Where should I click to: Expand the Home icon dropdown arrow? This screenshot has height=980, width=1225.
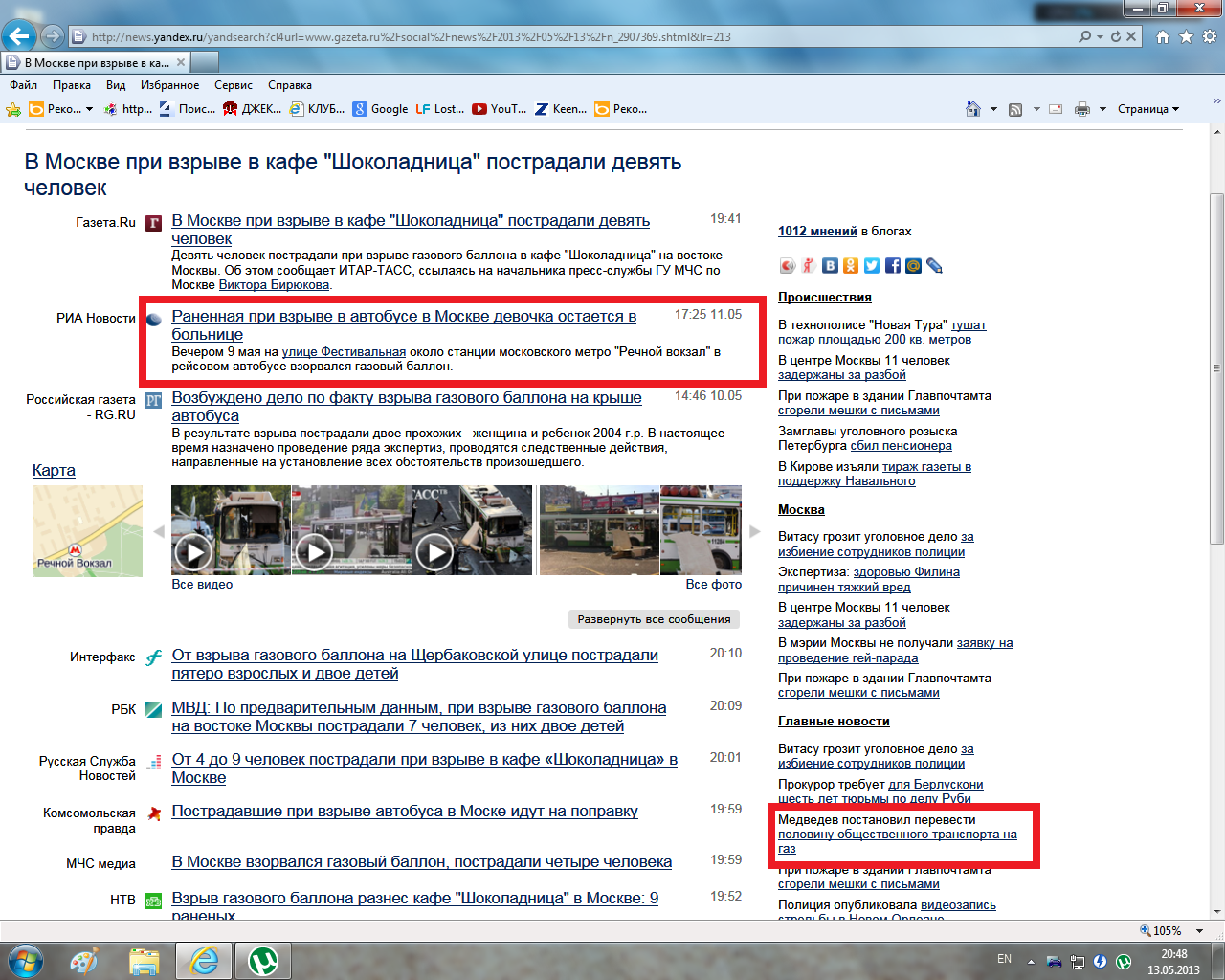coord(993,109)
